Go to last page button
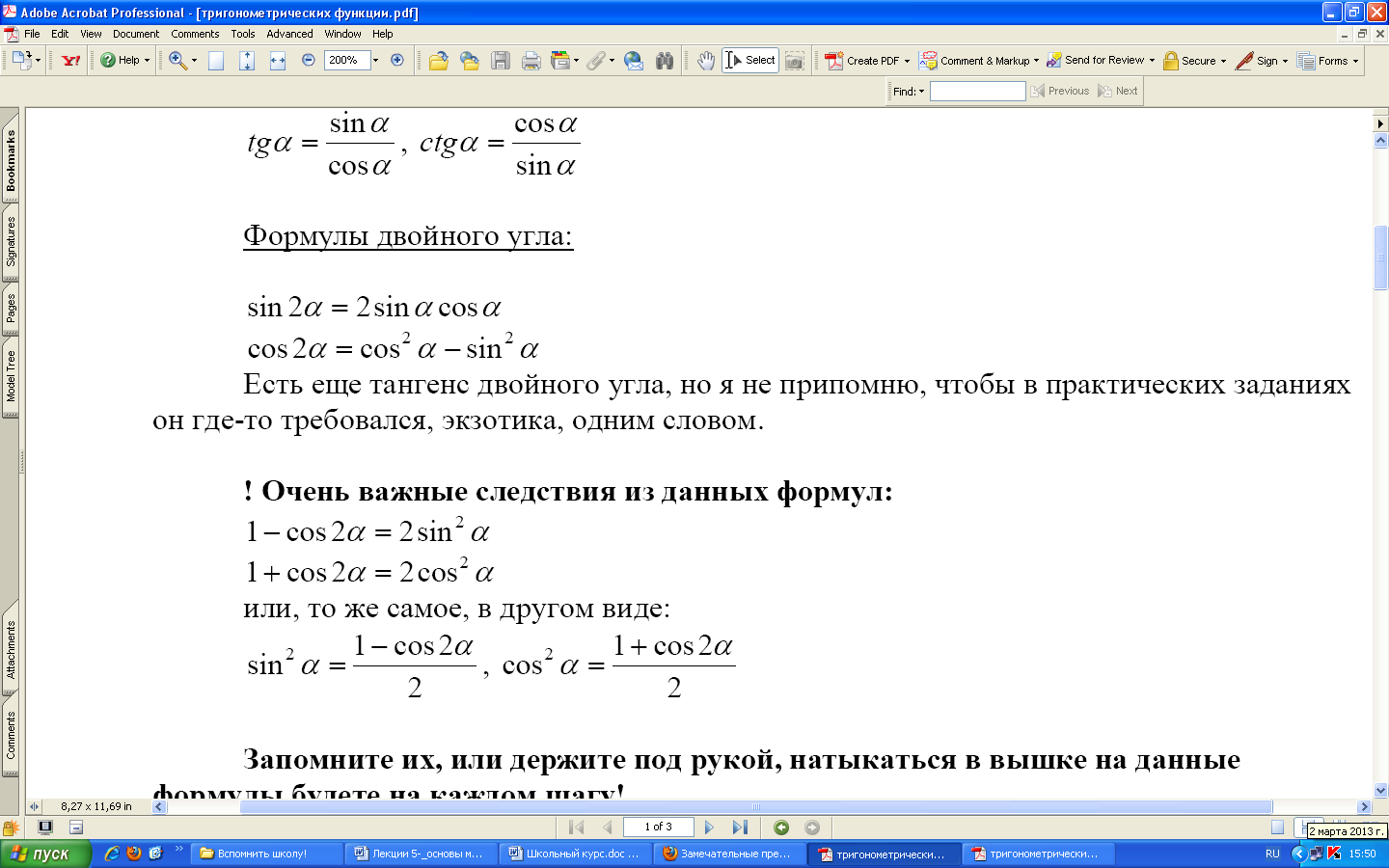The image size is (1389, 868). click(740, 827)
